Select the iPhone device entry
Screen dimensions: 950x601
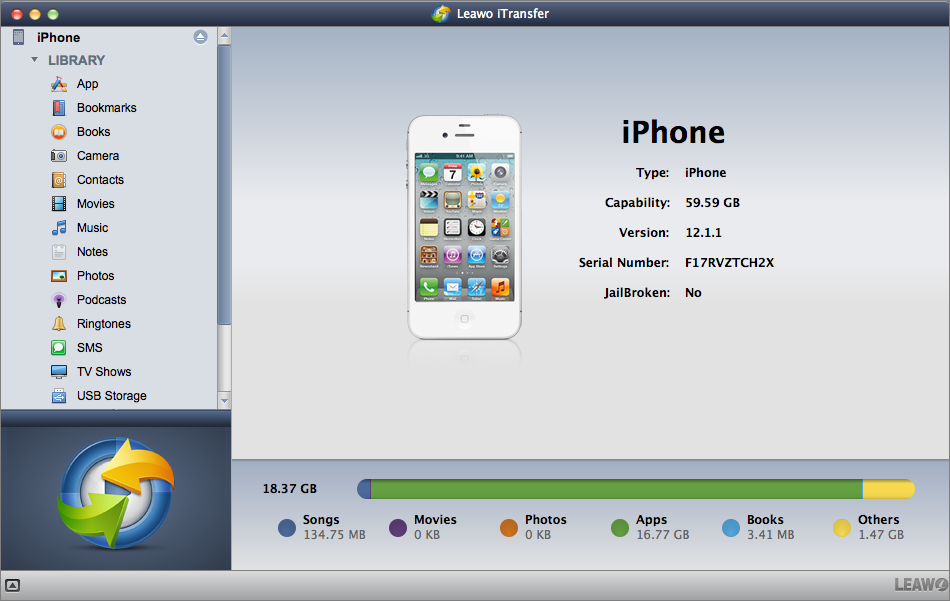coord(58,37)
